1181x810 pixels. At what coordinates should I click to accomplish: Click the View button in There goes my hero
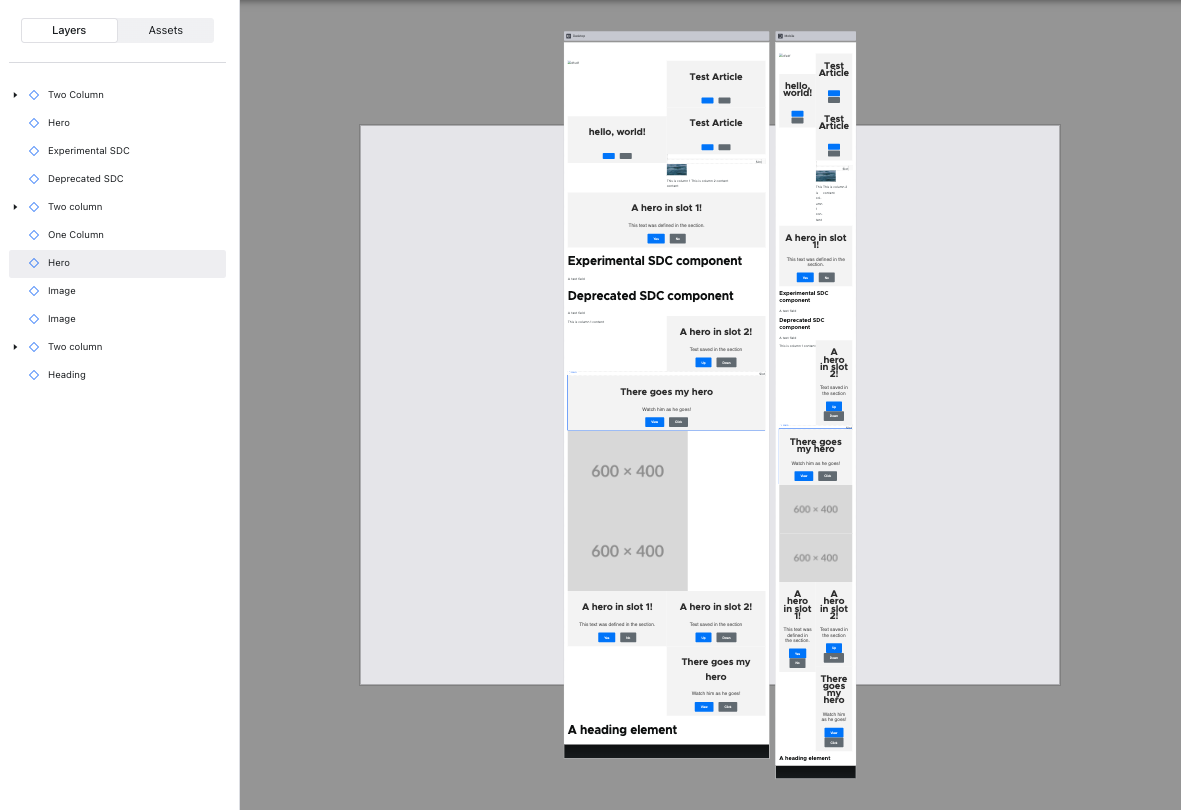point(654,422)
